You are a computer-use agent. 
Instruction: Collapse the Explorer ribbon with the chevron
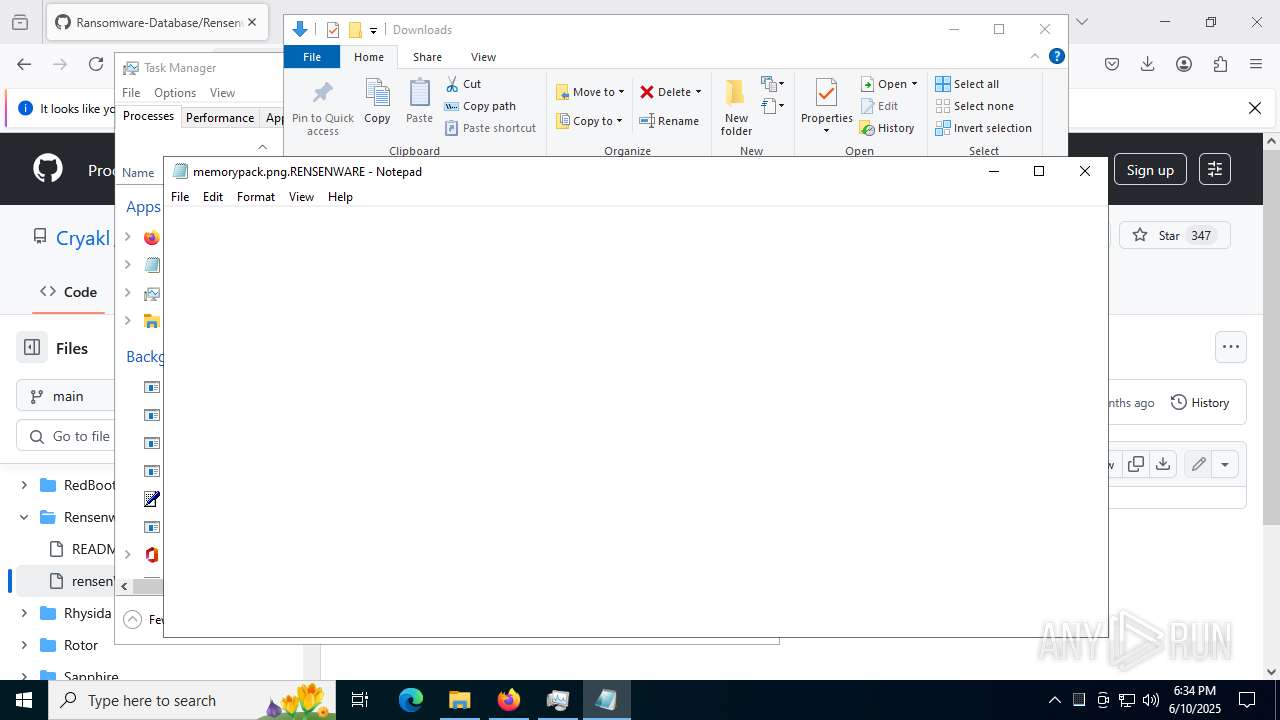click(x=1035, y=56)
